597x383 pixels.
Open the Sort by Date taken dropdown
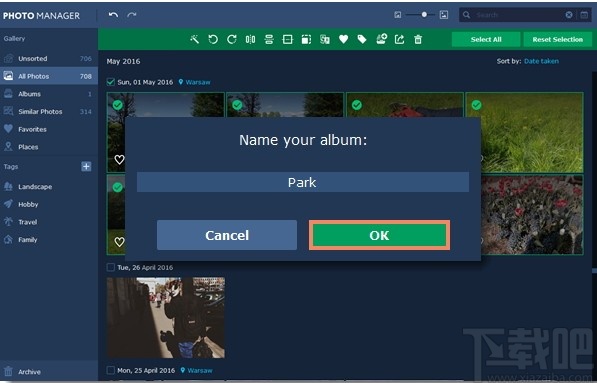click(x=541, y=61)
